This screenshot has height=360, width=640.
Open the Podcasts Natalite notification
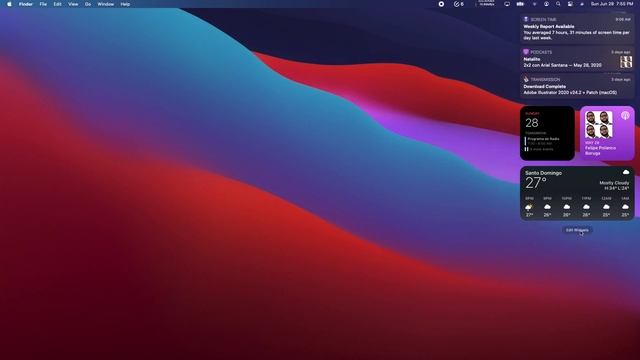[x=577, y=59]
